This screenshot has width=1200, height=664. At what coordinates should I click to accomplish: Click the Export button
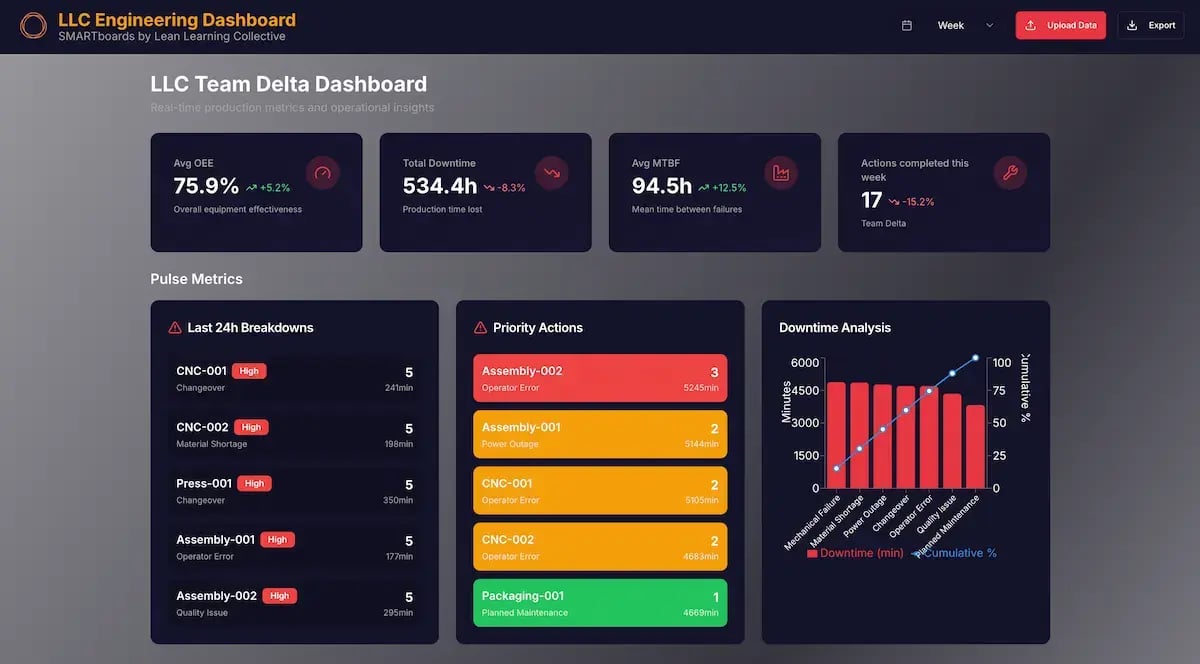coord(1150,26)
